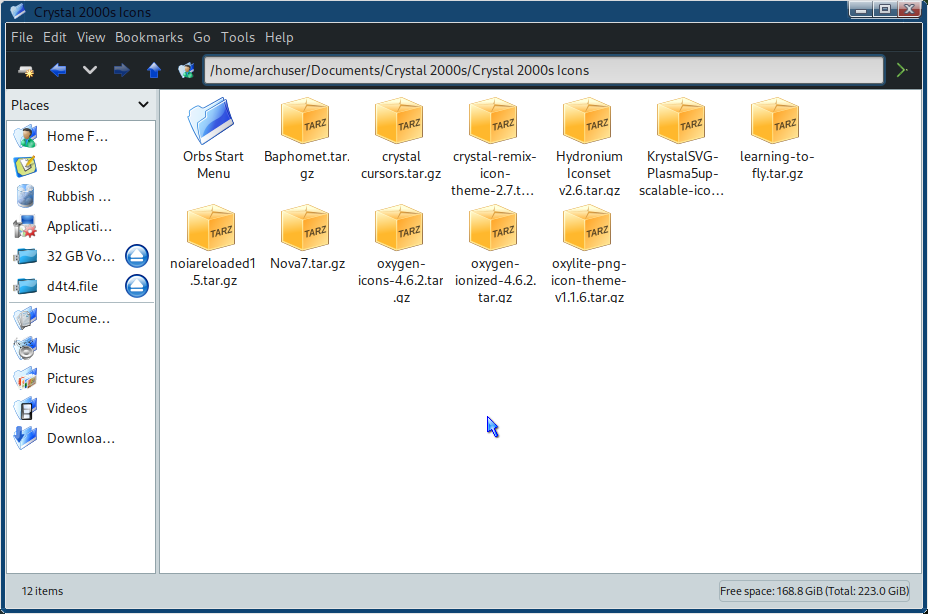928x614 pixels.
Task: Click the New Window toolbar icon
Action: (x=26, y=70)
